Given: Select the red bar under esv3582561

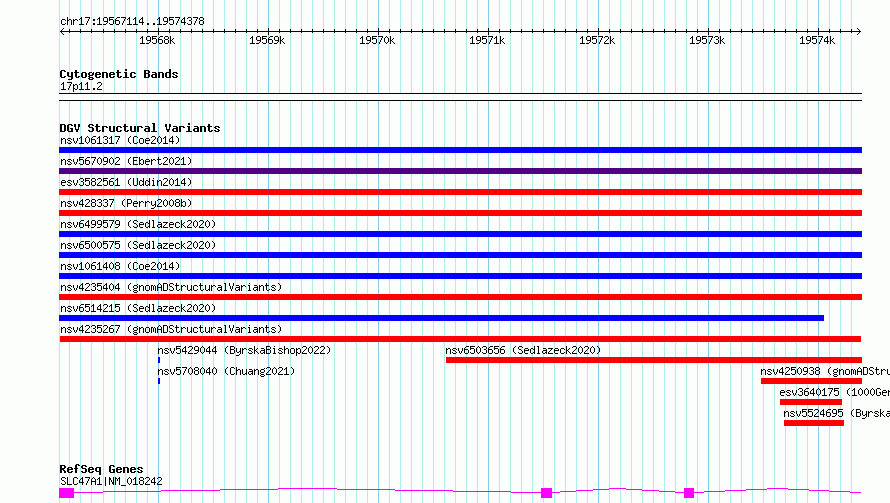Looking at the screenshot, I should [x=460, y=192].
